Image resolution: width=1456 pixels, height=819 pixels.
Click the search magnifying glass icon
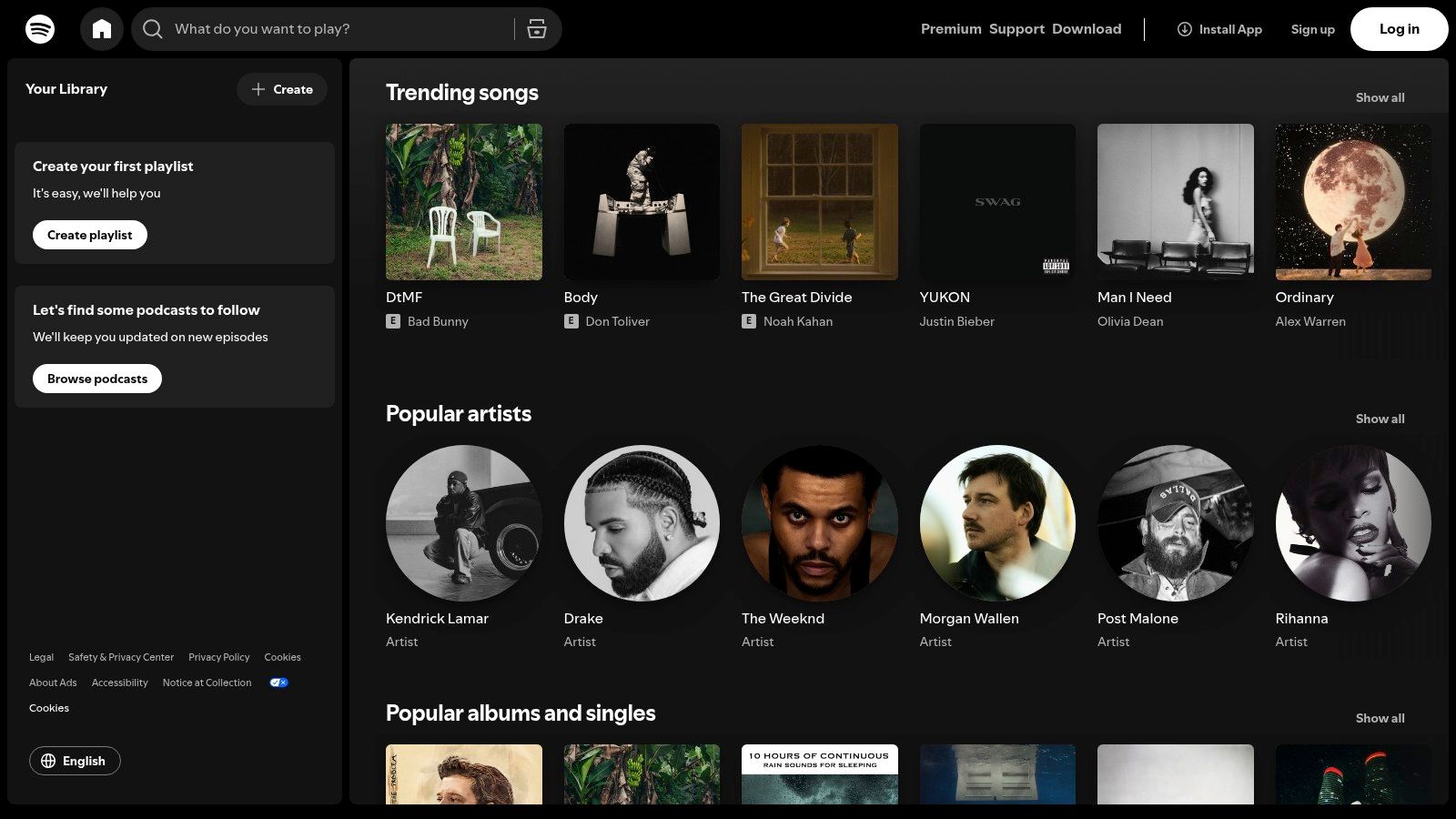pyautogui.click(x=152, y=28)
